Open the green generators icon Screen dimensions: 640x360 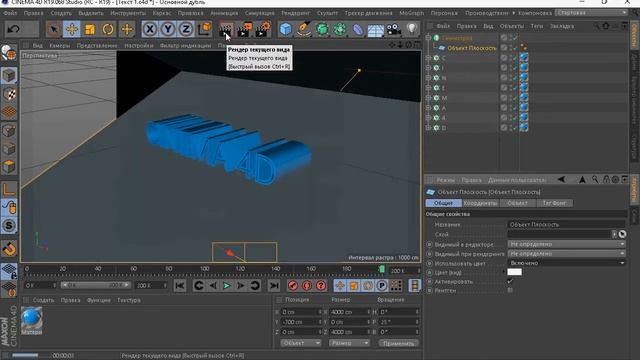click(322, 29)
